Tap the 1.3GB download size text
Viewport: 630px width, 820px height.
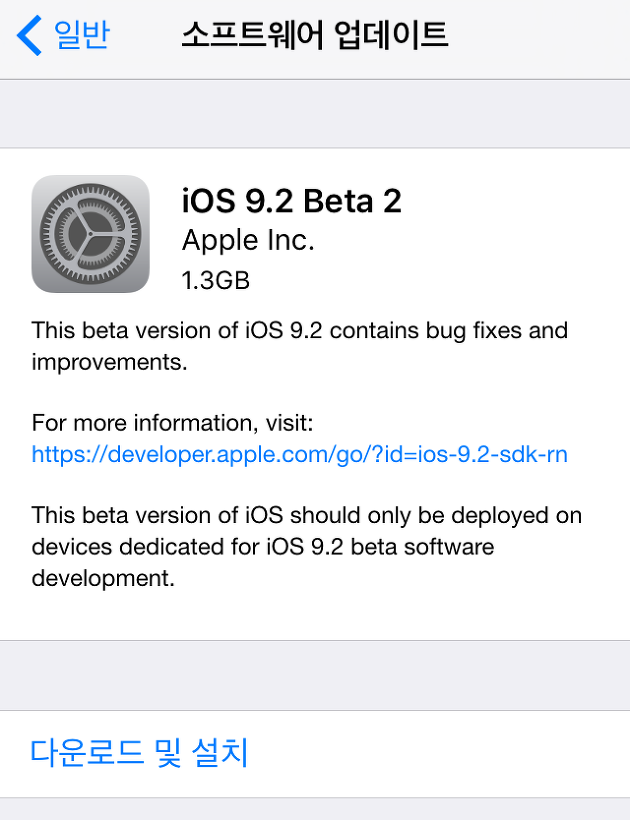point(215,280)
